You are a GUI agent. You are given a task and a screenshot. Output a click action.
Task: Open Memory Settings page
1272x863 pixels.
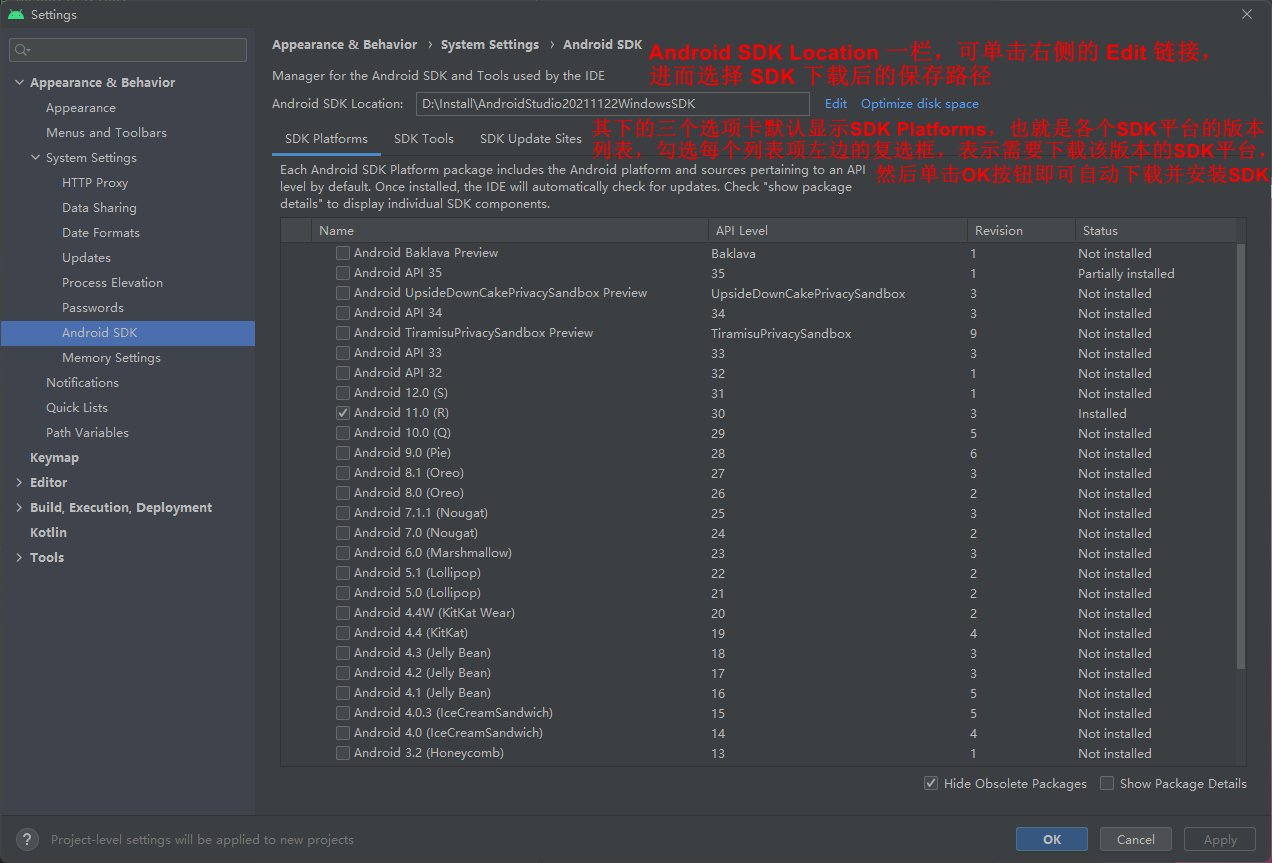pos(111,358)
